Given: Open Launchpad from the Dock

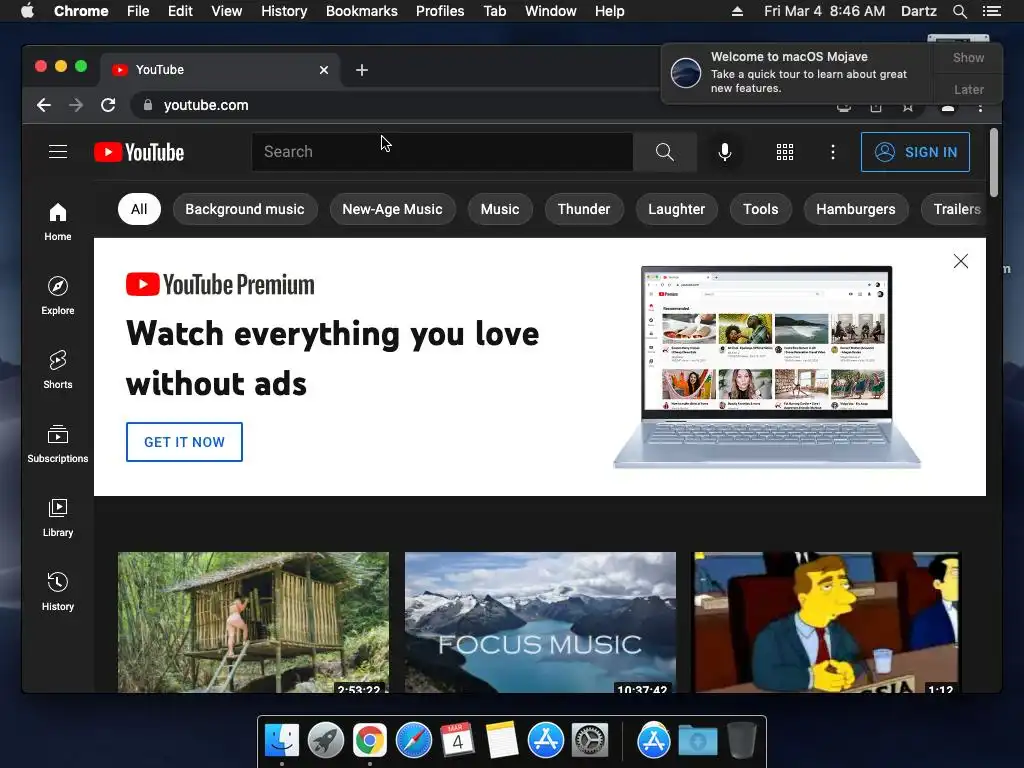Looking at the screenshot, I should click(x=326, y=741).
